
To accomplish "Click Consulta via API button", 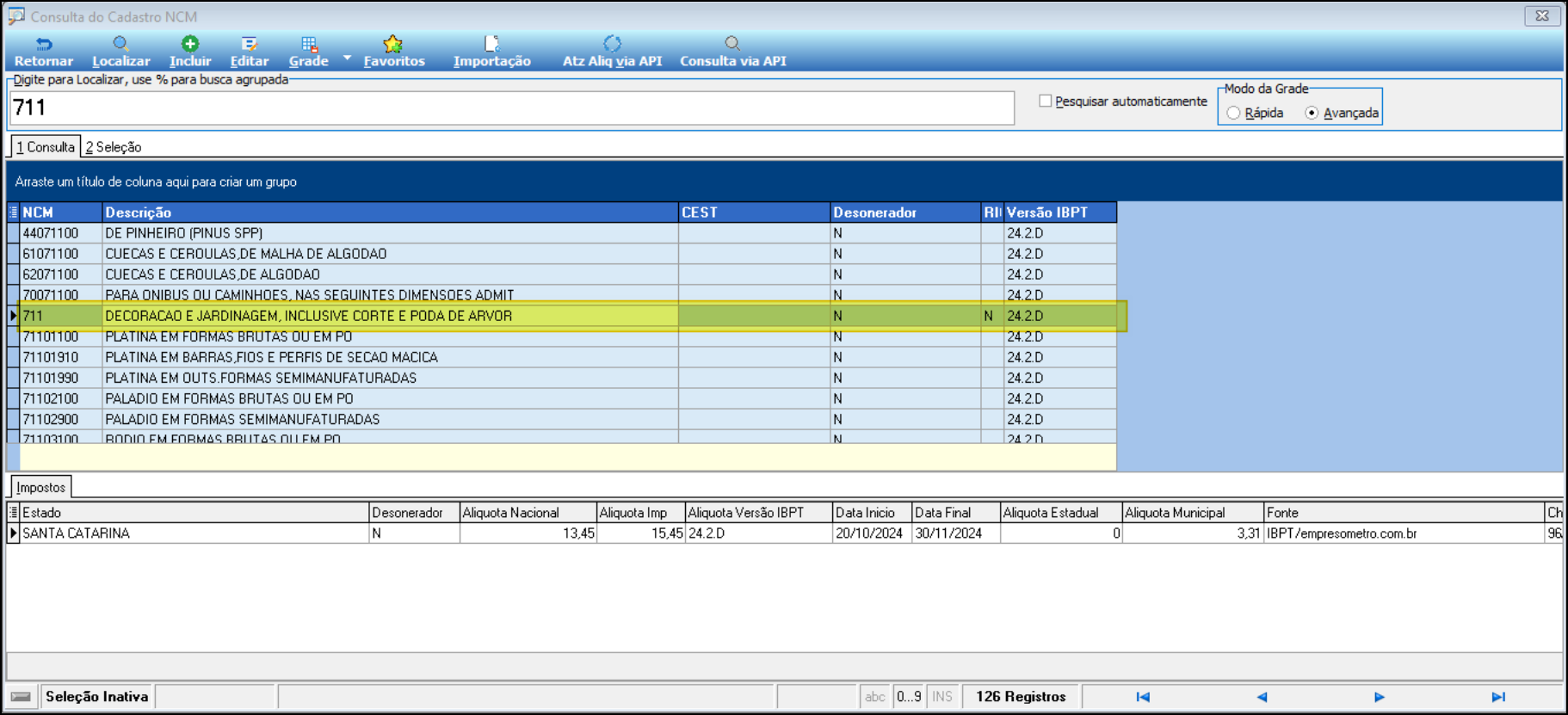I will [732, 52].
